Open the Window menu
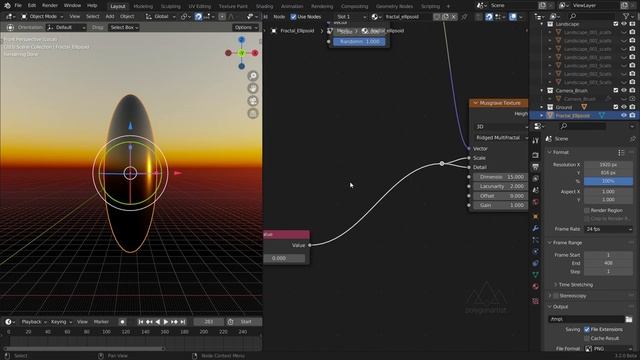640x360 pixels. [x=72, y=6]
